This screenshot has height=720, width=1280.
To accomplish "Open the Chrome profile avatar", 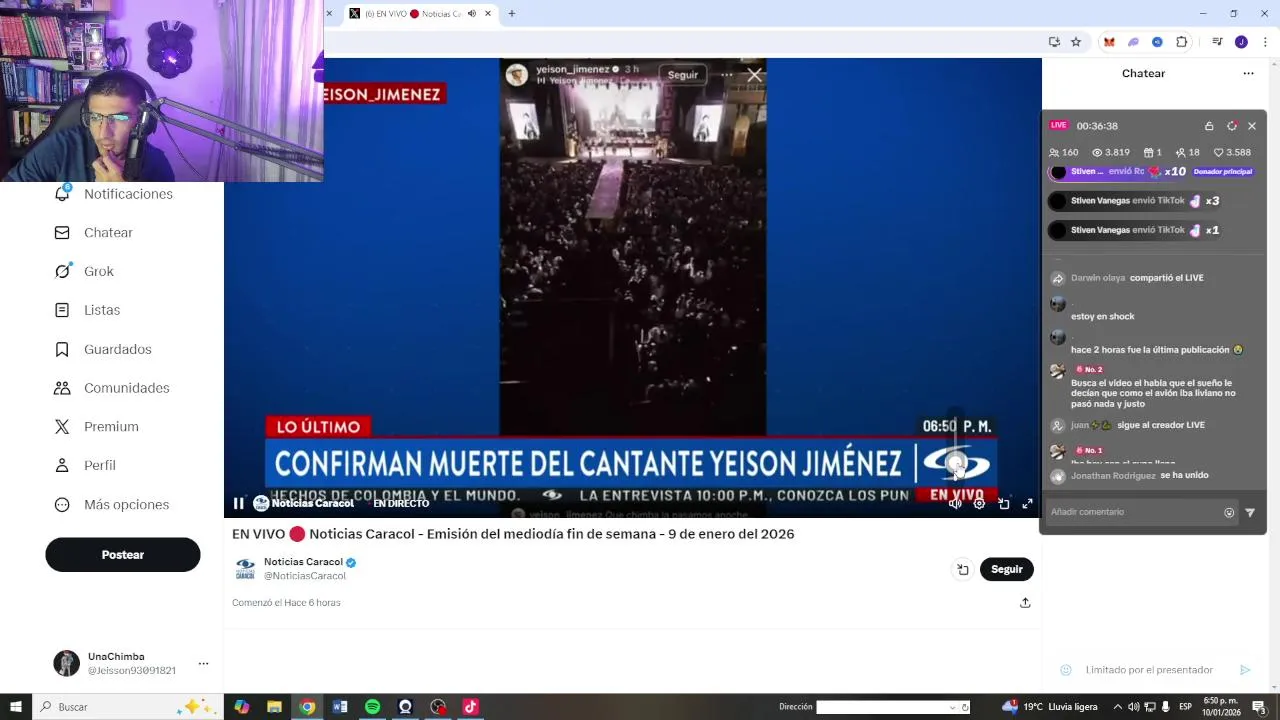I will pyautogui.click(x=1241, y=42).
